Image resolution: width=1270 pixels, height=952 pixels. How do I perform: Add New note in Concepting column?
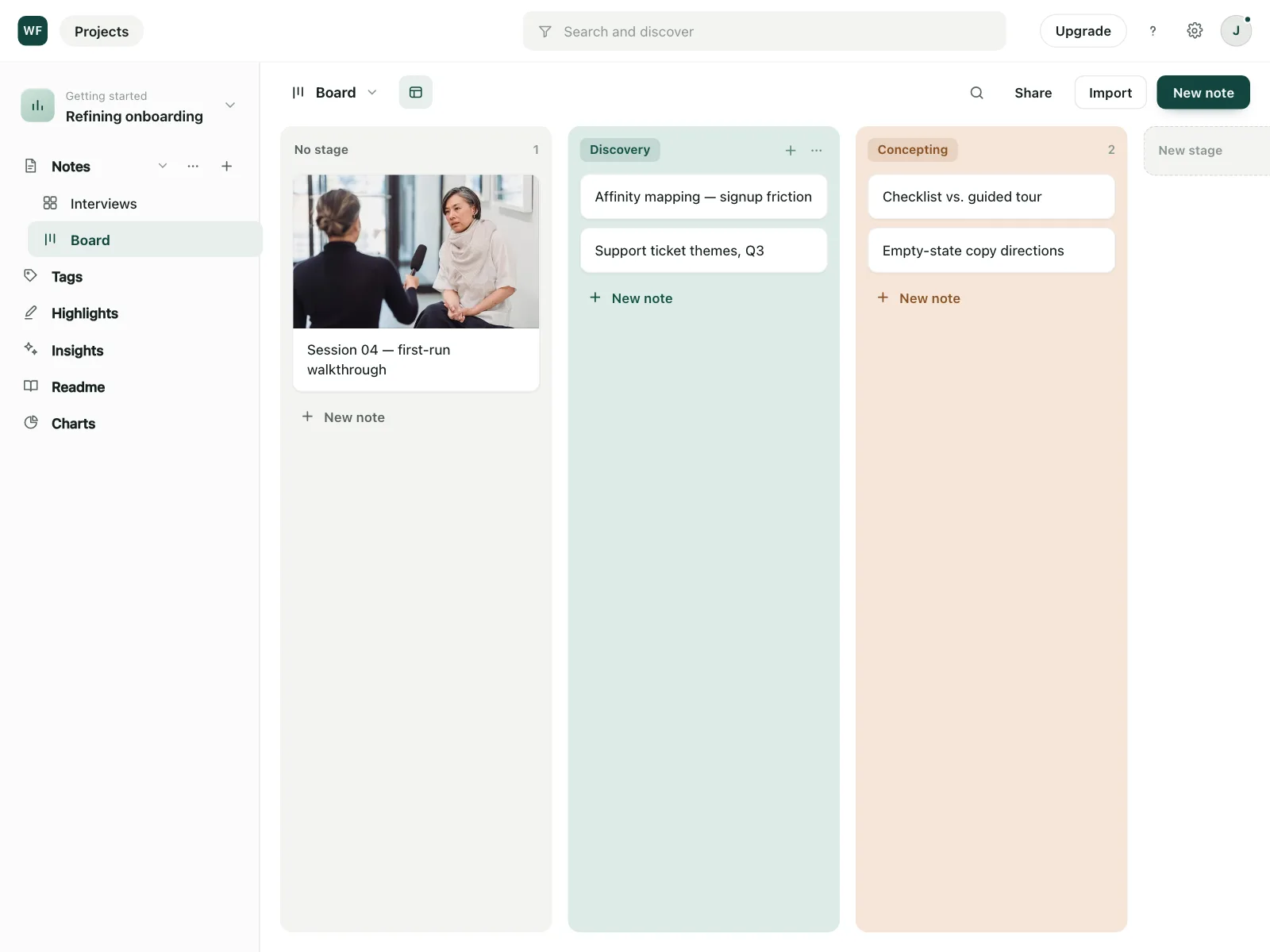[919, 298]
